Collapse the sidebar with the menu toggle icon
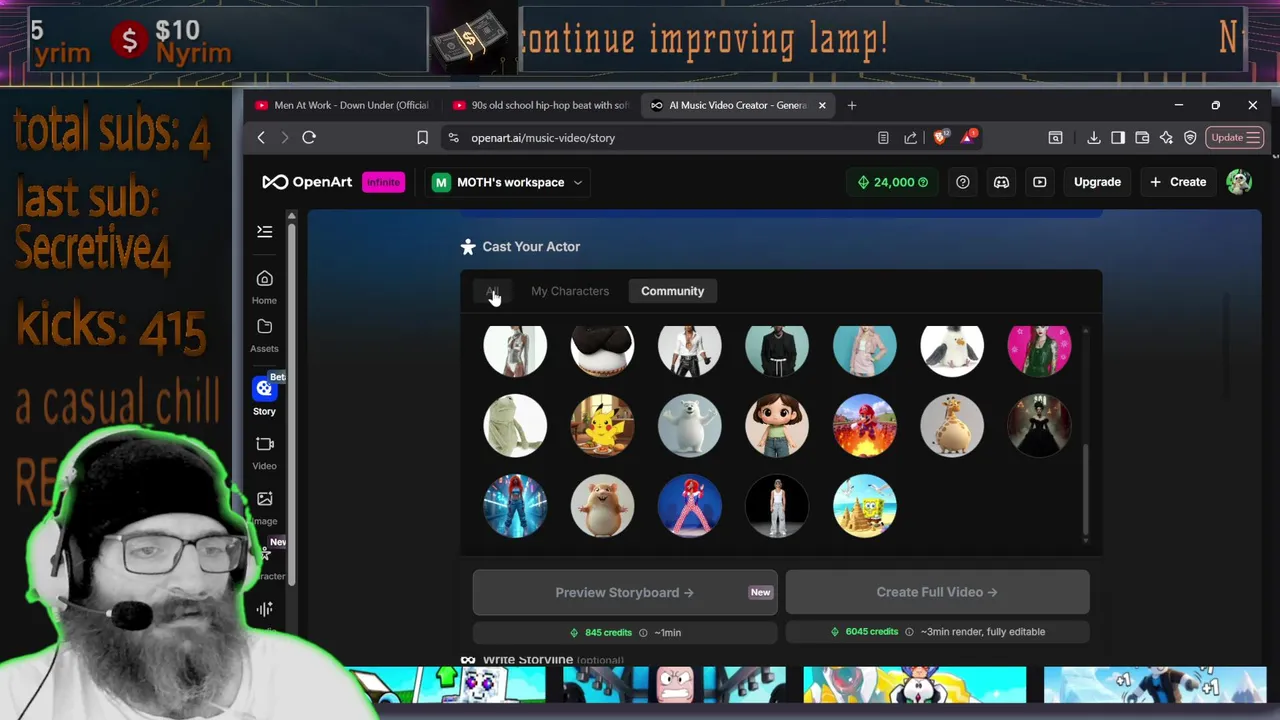Screen dimensions: 1280x720 tap(264, 232)
